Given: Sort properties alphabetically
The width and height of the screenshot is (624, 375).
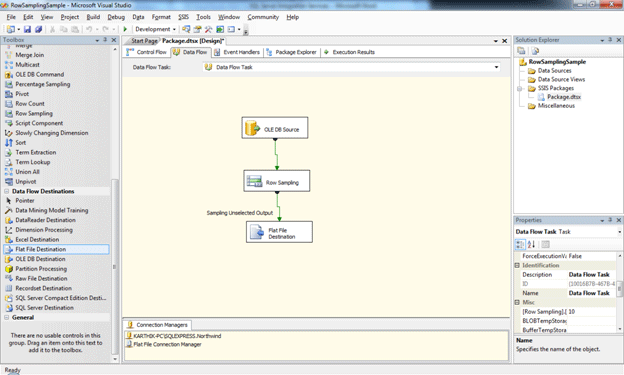Looking at the screenshot, I should point(531,244).
